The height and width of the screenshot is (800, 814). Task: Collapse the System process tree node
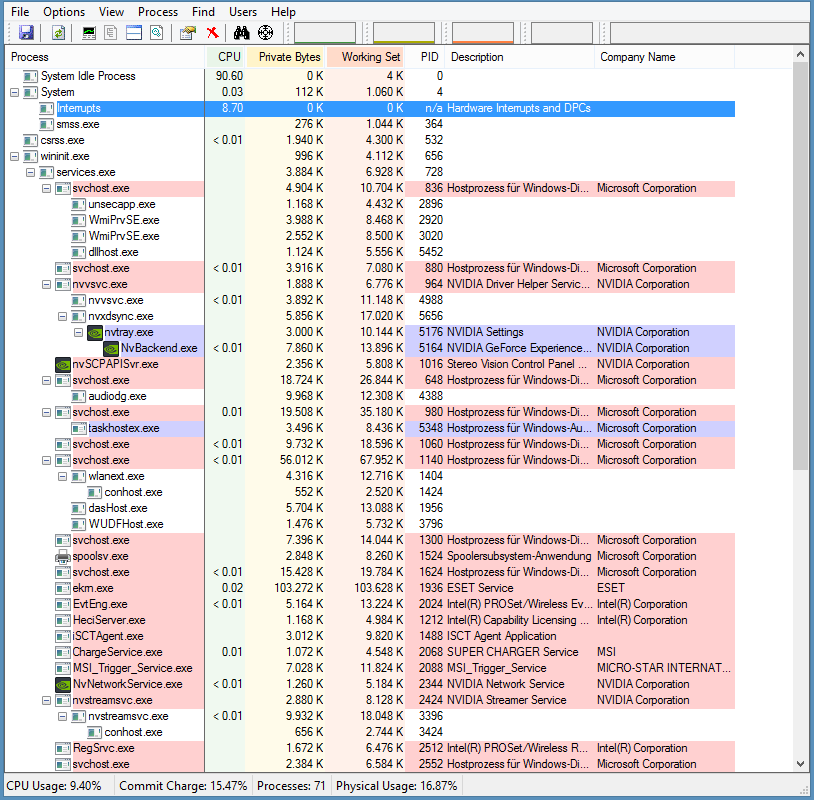point(15,92)
